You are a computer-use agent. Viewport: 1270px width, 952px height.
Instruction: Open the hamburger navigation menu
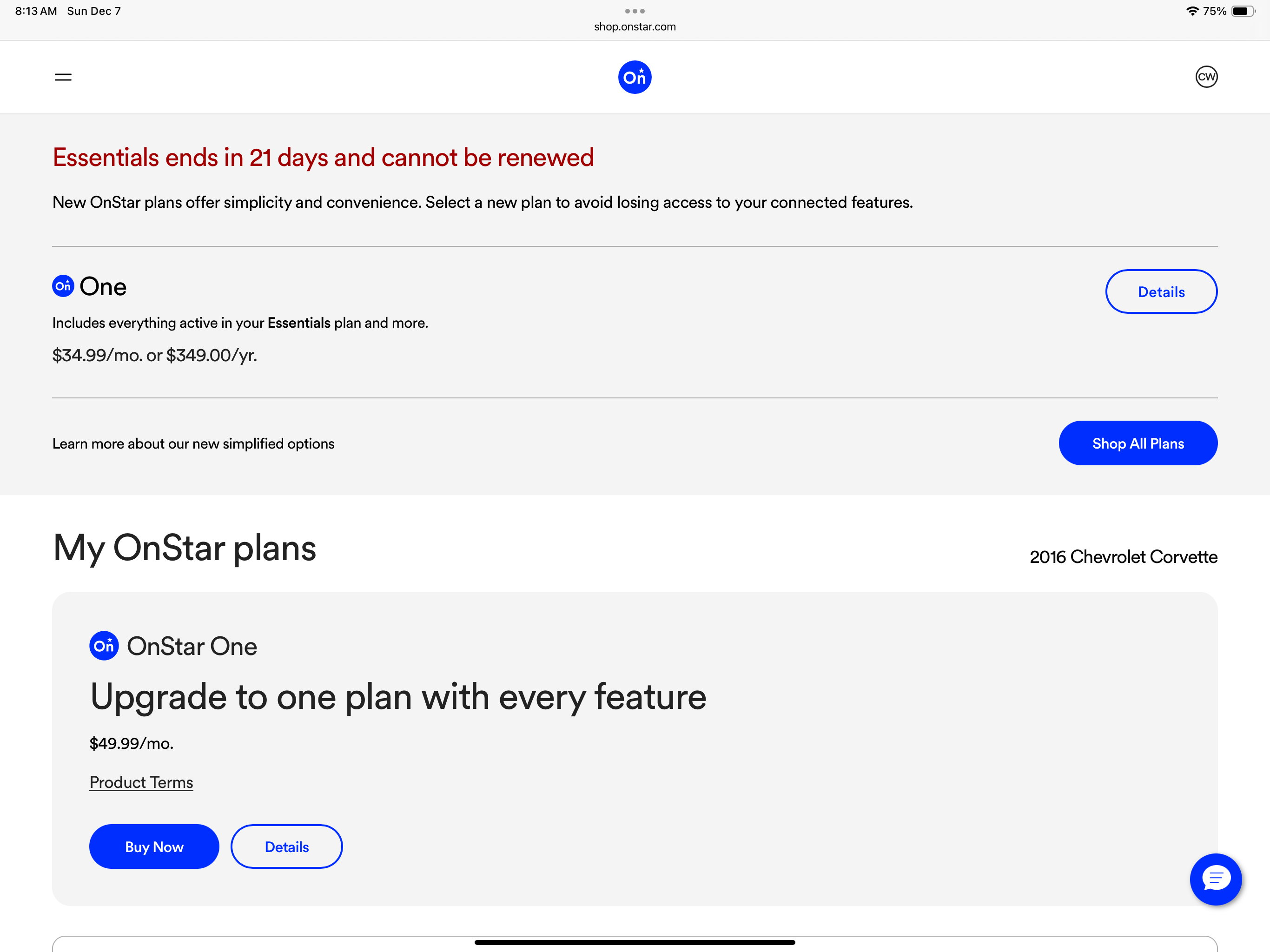[x=63, y=77]
